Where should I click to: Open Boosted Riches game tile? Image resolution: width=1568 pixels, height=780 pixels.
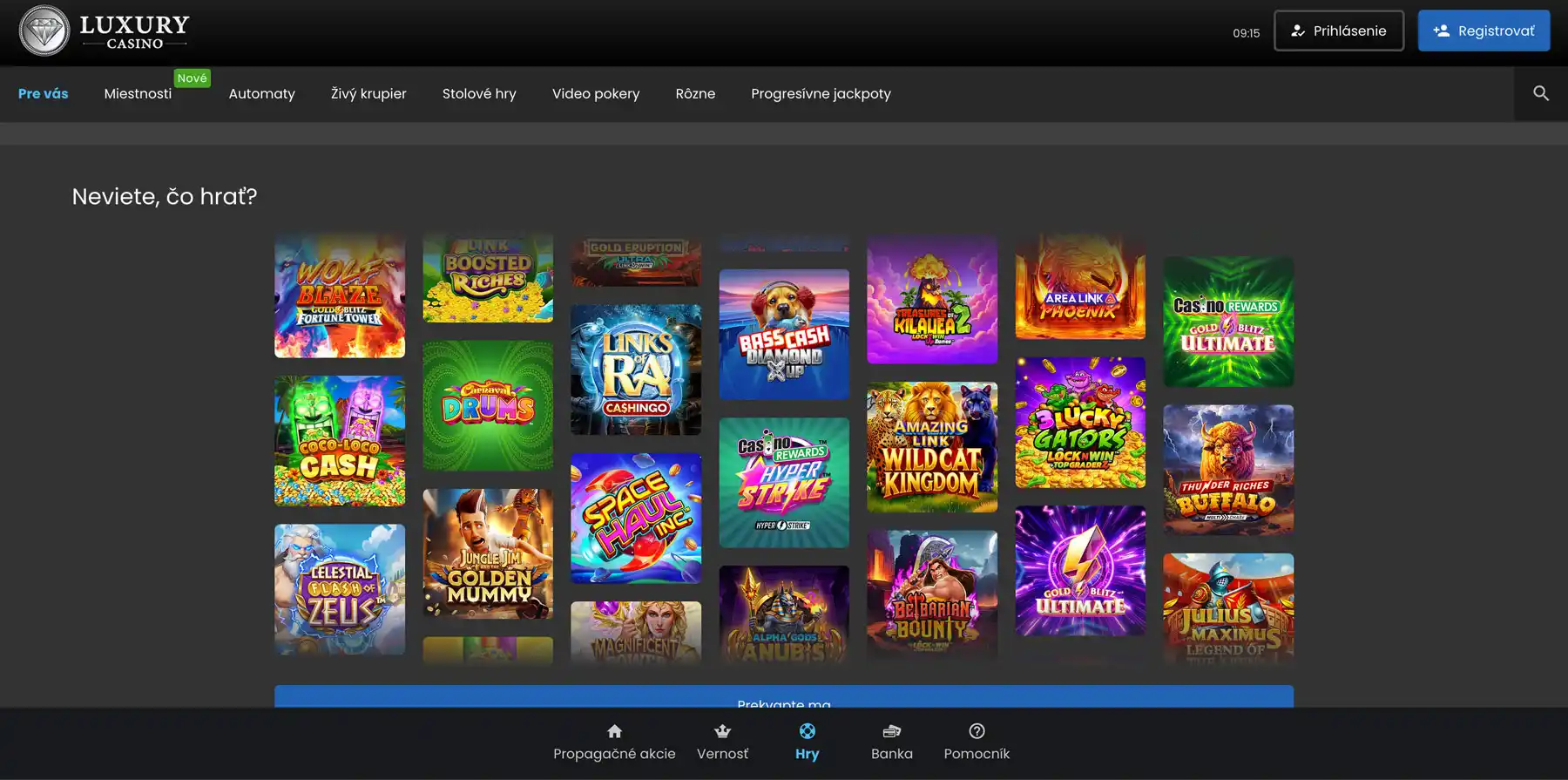pyautogui.click(x=488, y=278)
